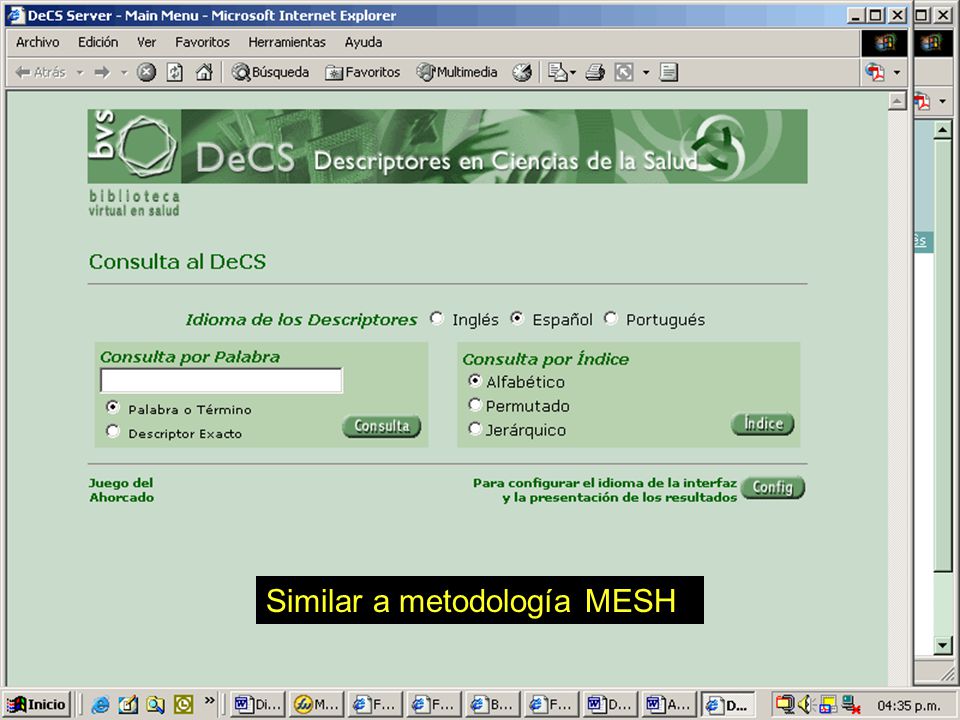Viewport: 960px width, 720px height.
Task: Expand the Back button history dropdown
Action: tap(80, 72)
